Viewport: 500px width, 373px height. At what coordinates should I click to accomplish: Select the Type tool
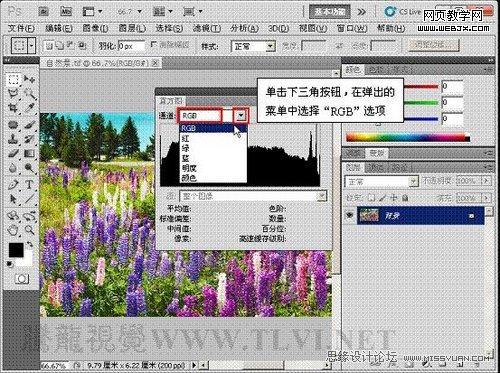[x=29, y=184]
